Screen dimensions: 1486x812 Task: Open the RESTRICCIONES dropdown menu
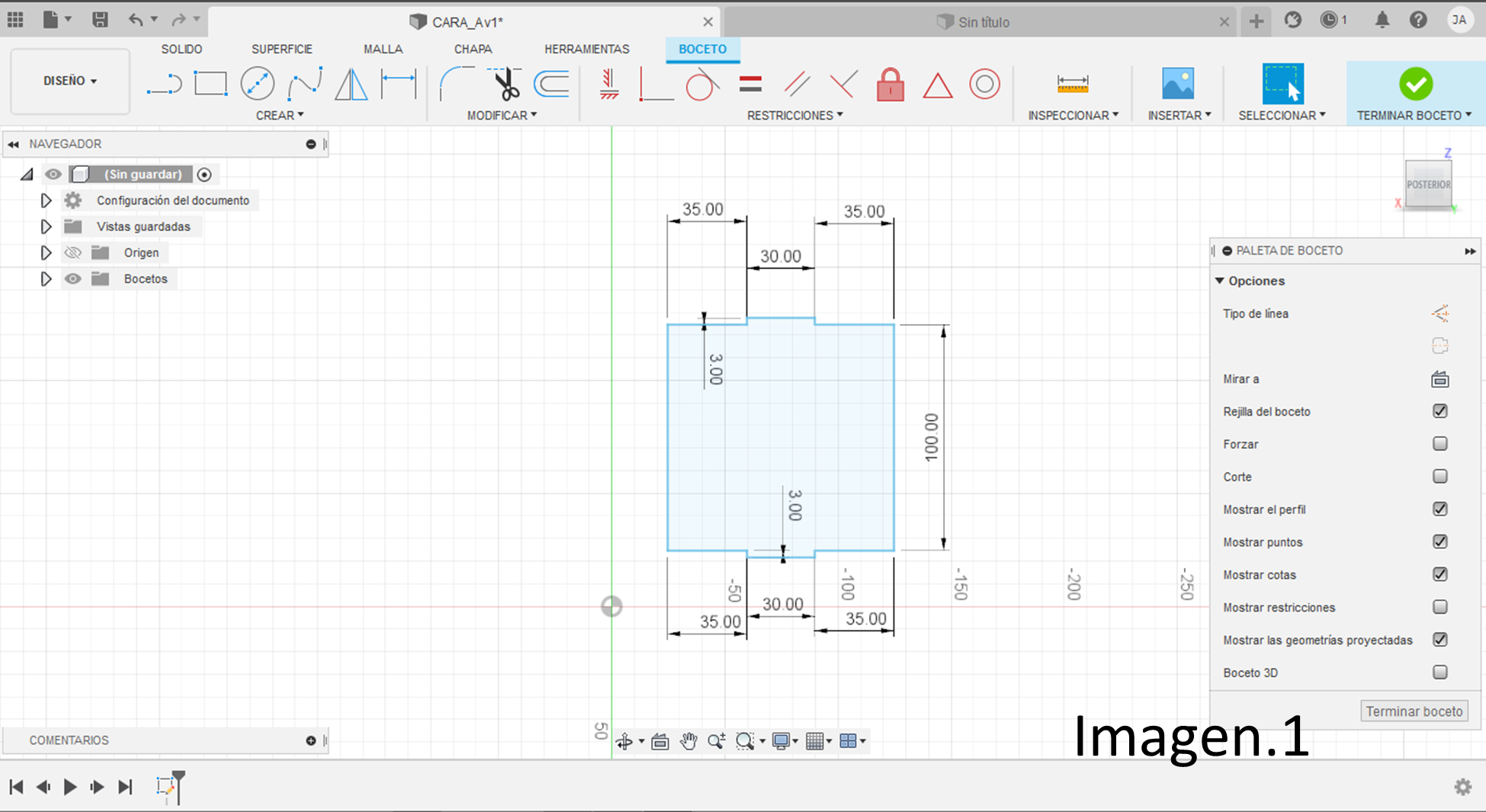coord(795,115)
